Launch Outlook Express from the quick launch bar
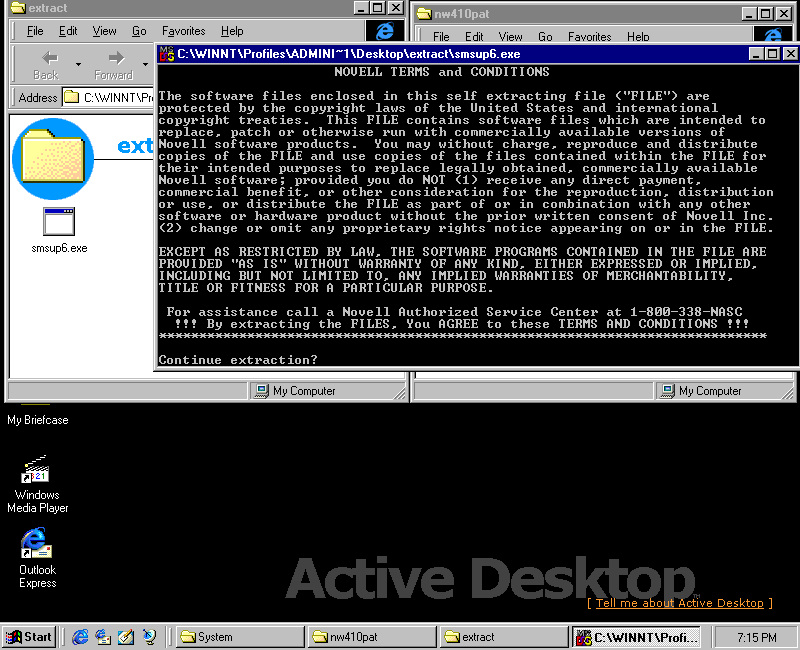 pyautogui.click(x=103, y=637)
